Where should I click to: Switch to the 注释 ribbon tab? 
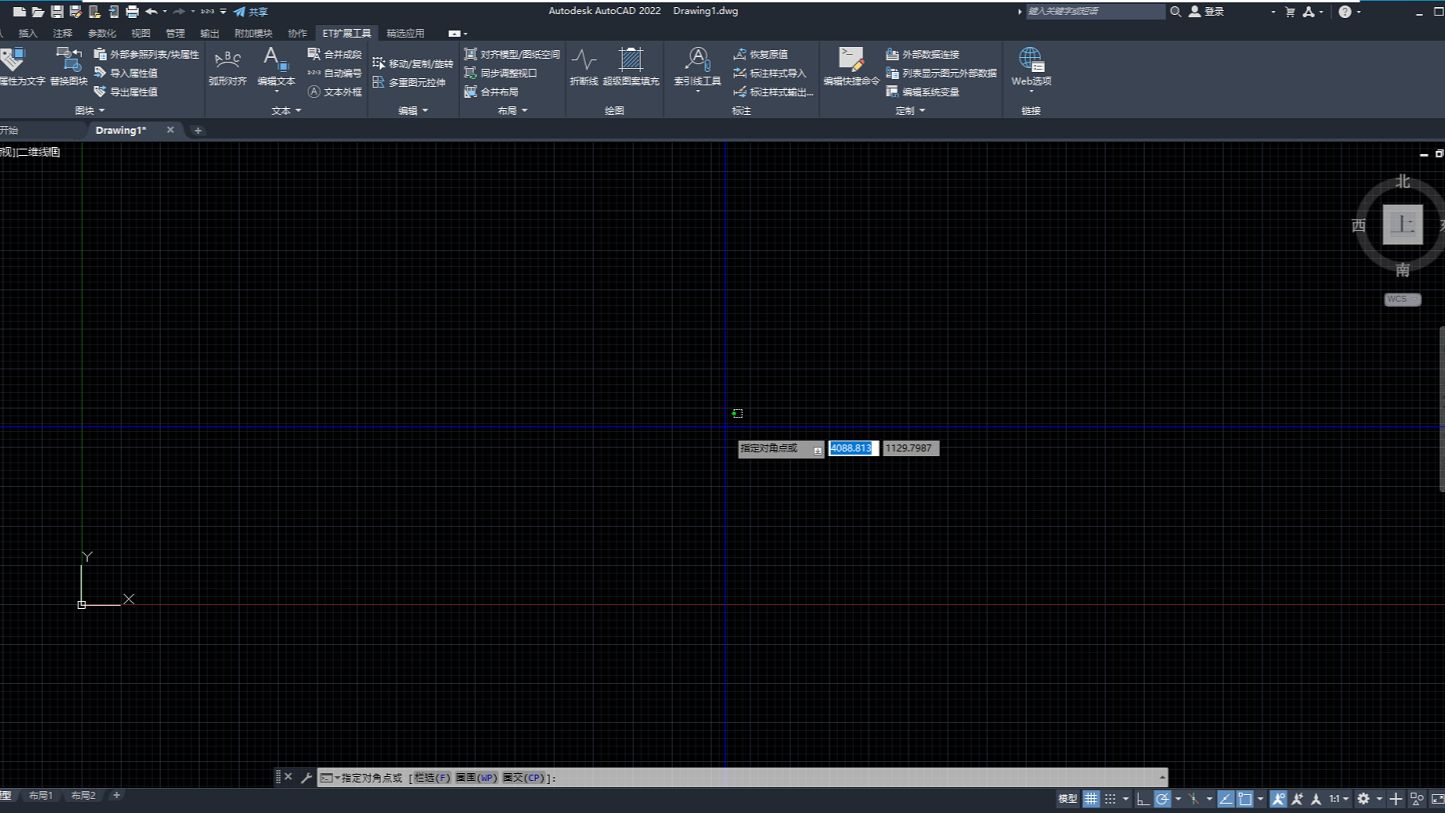62,33
